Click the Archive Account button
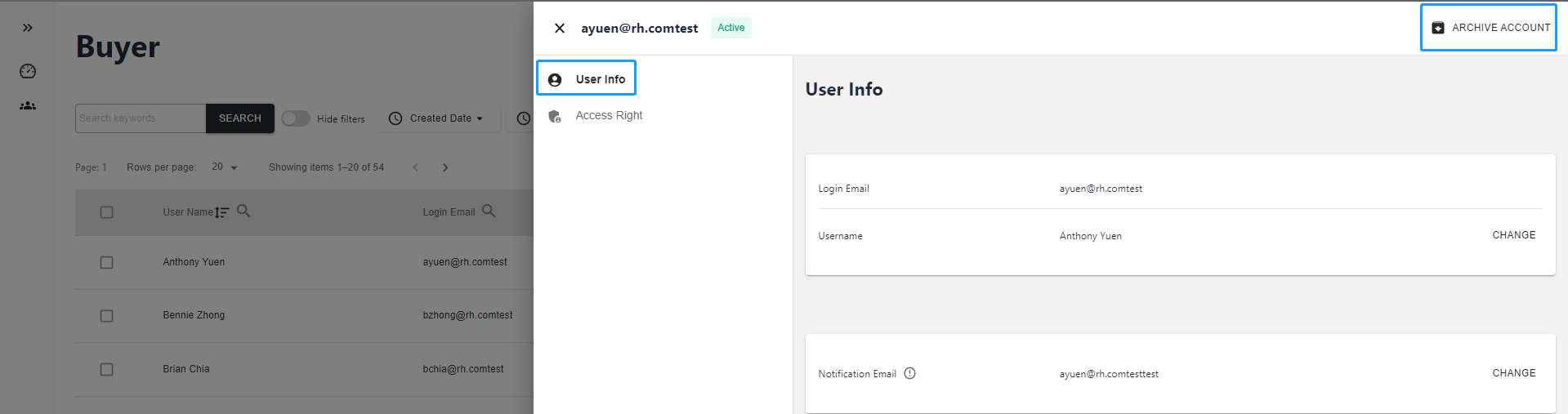The height and width of the screenshot is (414, 1568). [1488, 28]
